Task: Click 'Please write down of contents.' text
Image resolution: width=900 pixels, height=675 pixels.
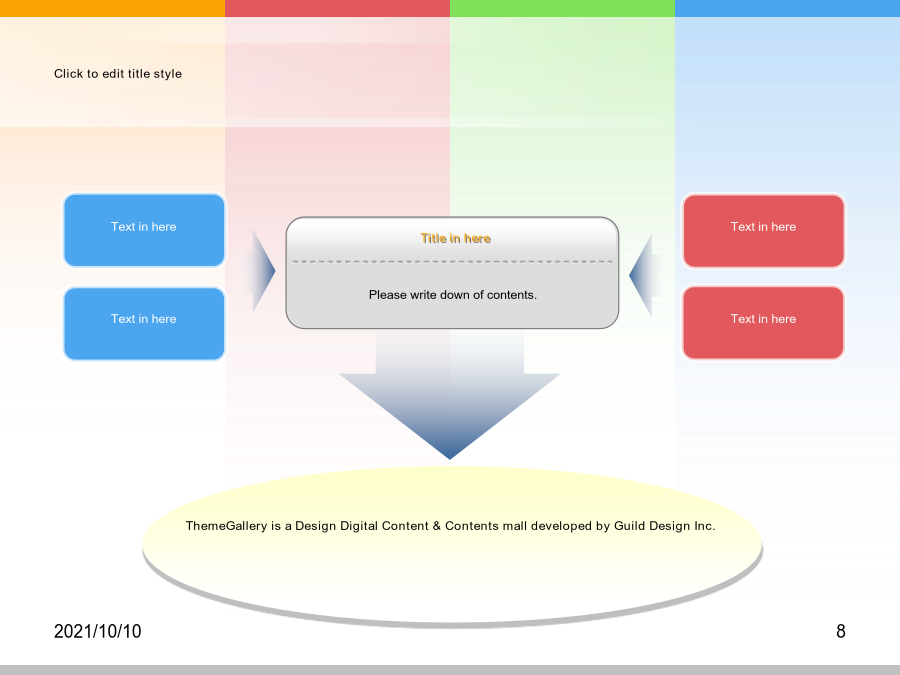Action: (x=452, y=294)
